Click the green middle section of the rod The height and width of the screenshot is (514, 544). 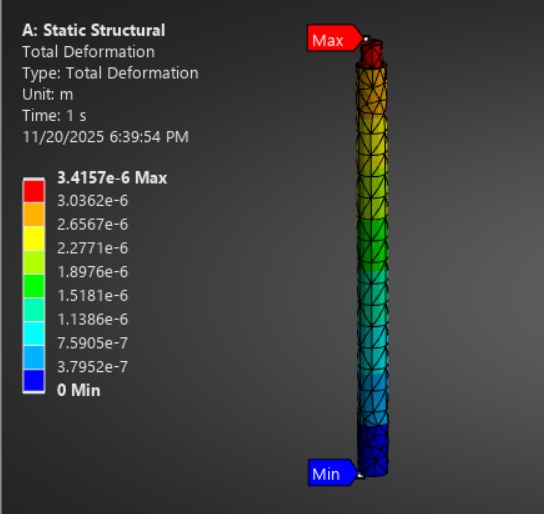coord(372,245)
